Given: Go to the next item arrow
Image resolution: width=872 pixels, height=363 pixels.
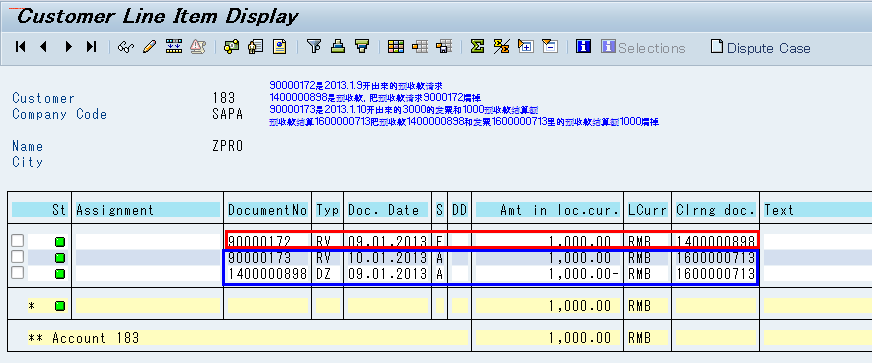Looking at the screenshot, I should pos(68,47).
